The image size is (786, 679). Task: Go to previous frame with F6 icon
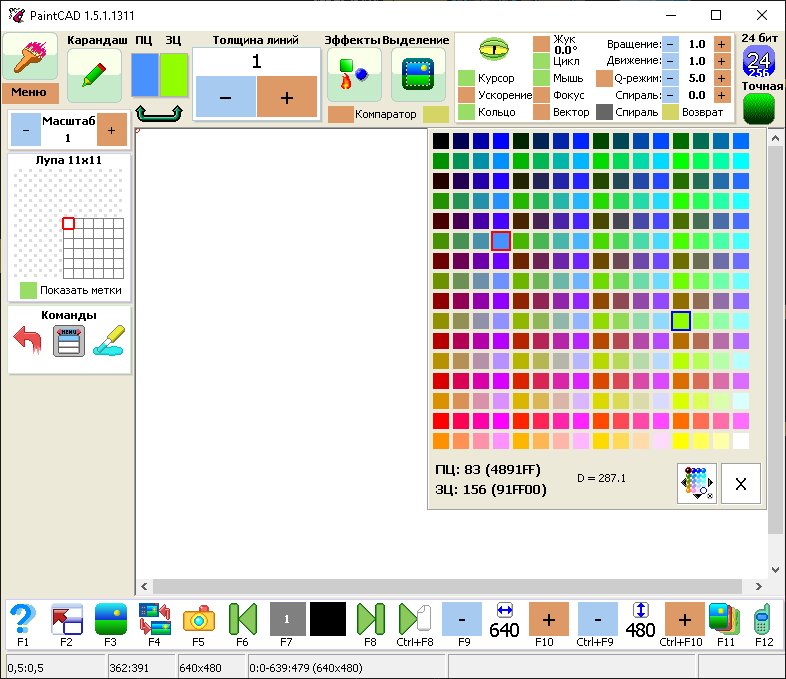pyautogui.click(x=242, y=618)
